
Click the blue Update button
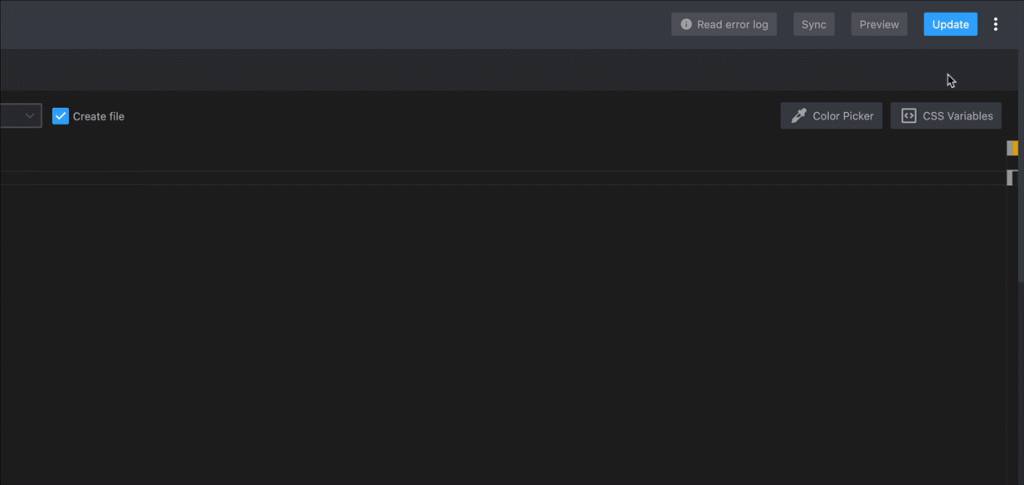click(x=950, y=24)
